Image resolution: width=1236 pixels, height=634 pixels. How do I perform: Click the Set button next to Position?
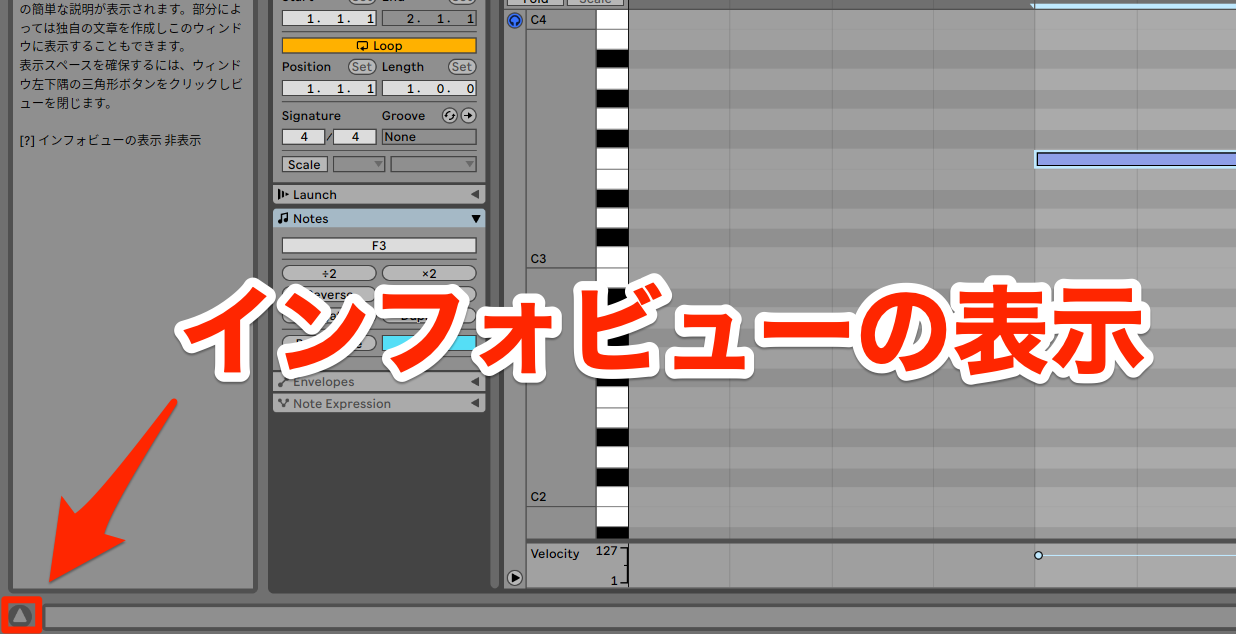click(x=362, y=67)
